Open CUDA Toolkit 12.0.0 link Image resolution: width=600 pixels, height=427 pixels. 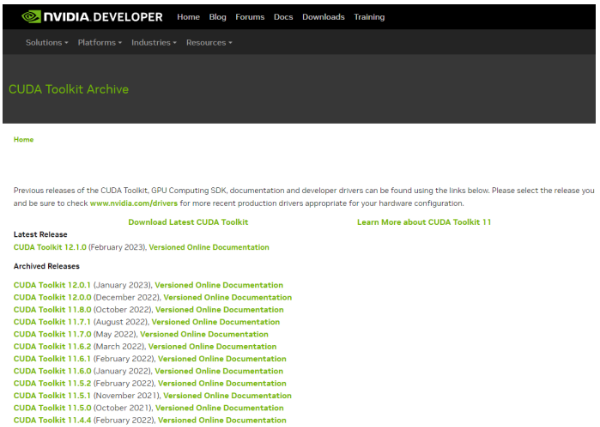coord(52,297)
